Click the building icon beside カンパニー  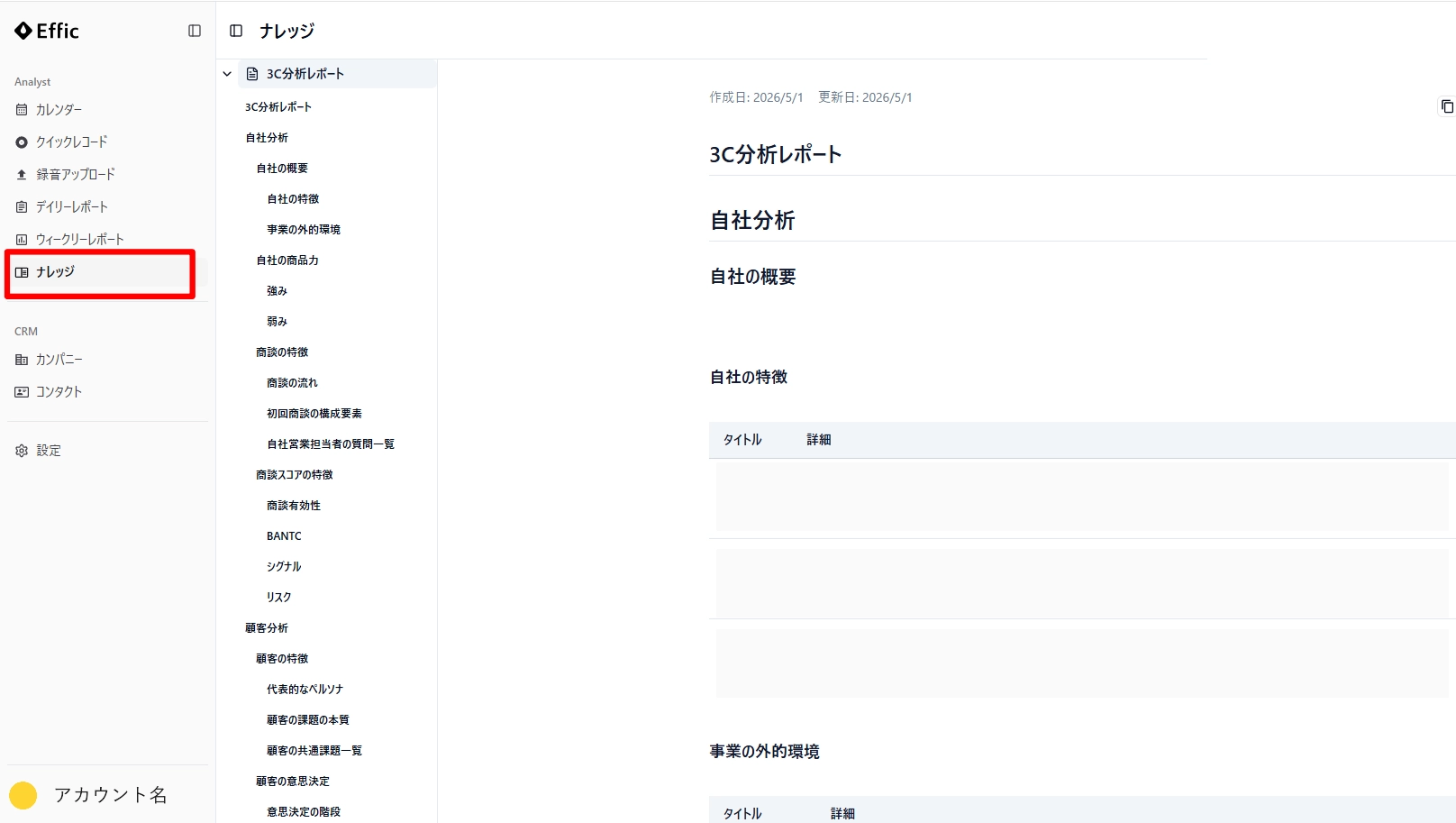point(22,360)
